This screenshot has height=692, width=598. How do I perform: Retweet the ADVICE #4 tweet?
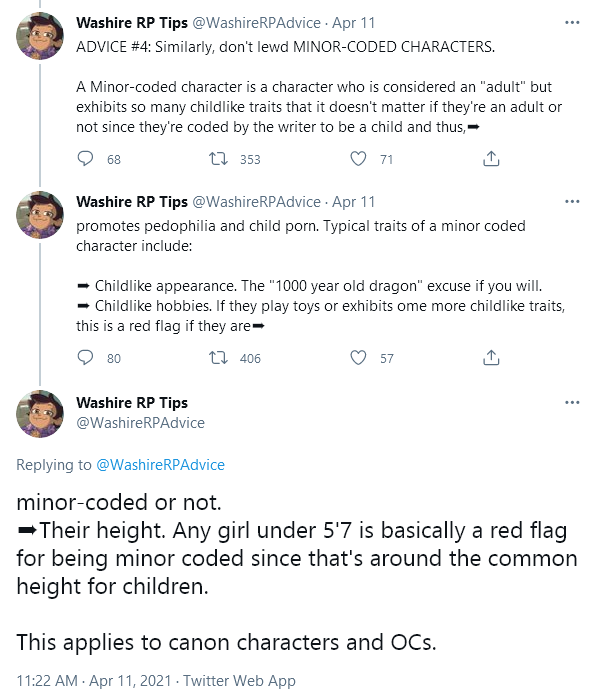click(x=218, y=158)
